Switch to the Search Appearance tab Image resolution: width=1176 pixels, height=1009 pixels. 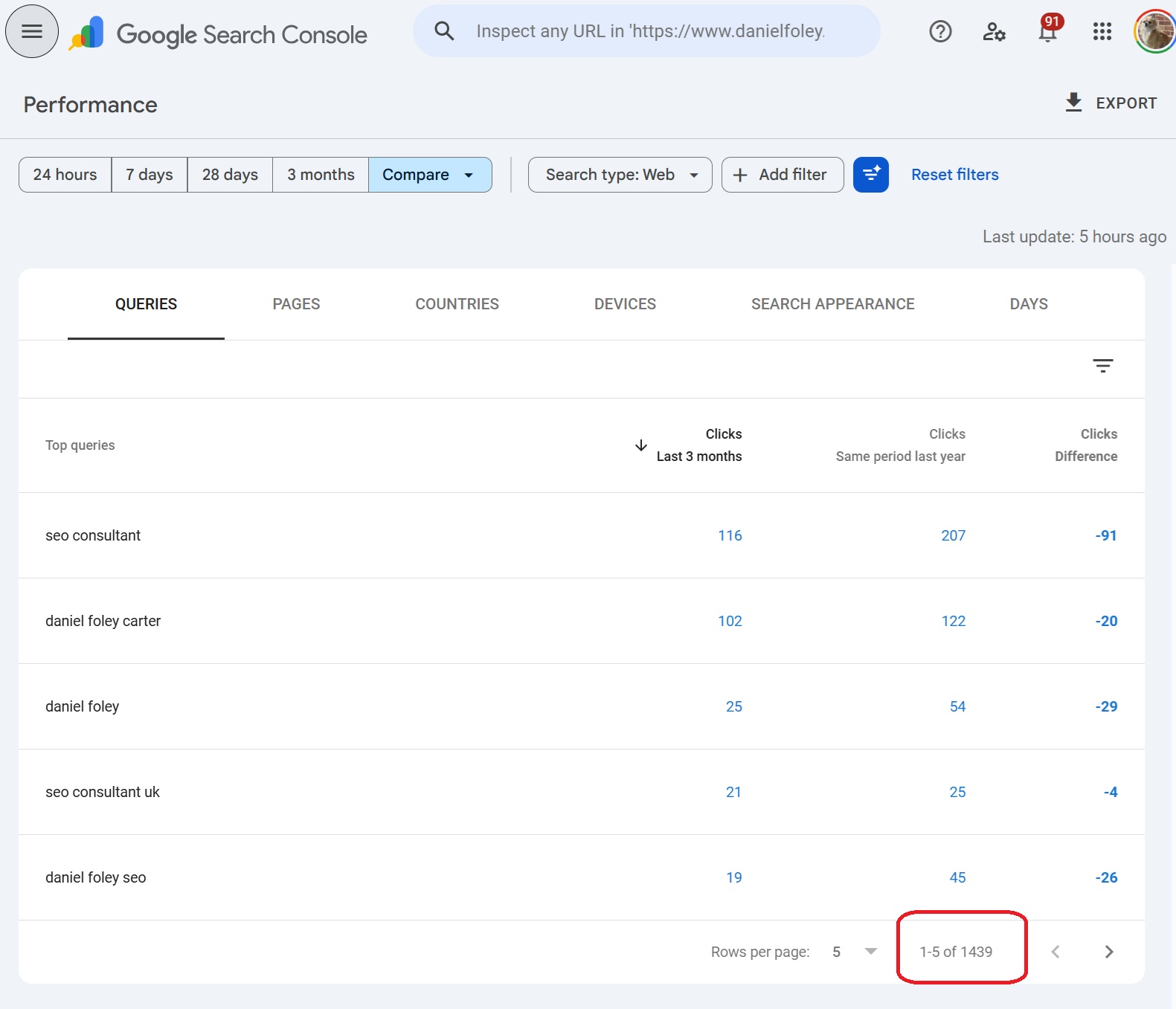[x=833, y=304]
